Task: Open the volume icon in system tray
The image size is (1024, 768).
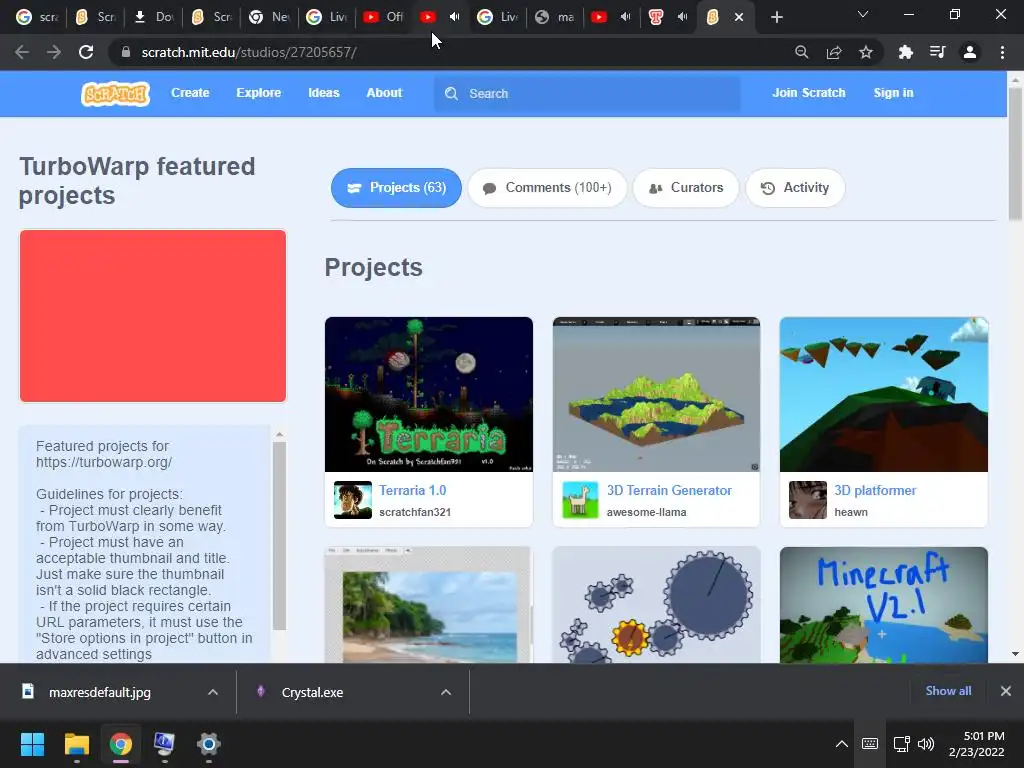Action: 926,744
